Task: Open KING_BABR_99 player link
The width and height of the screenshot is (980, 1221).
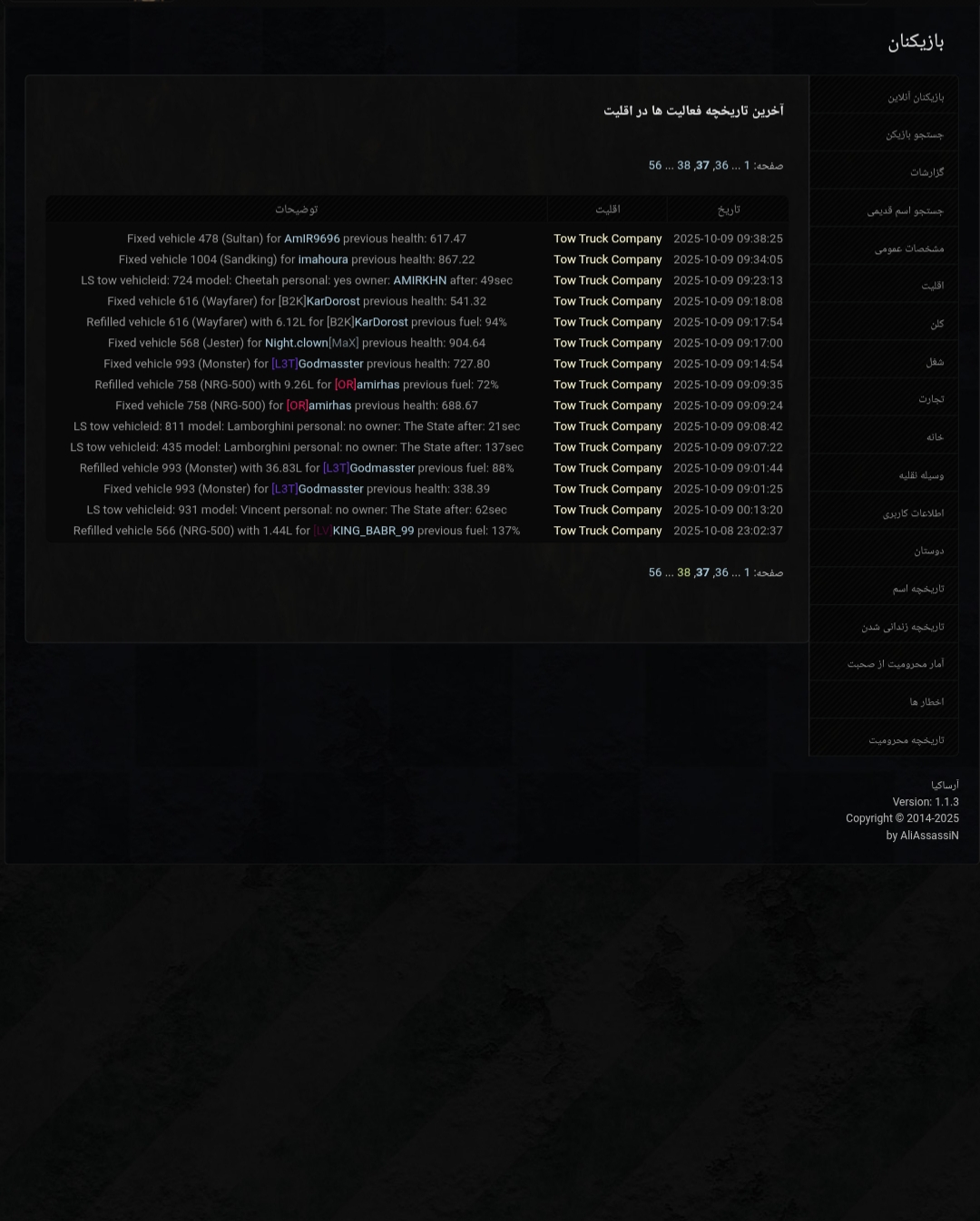Action: pos(373,531)
